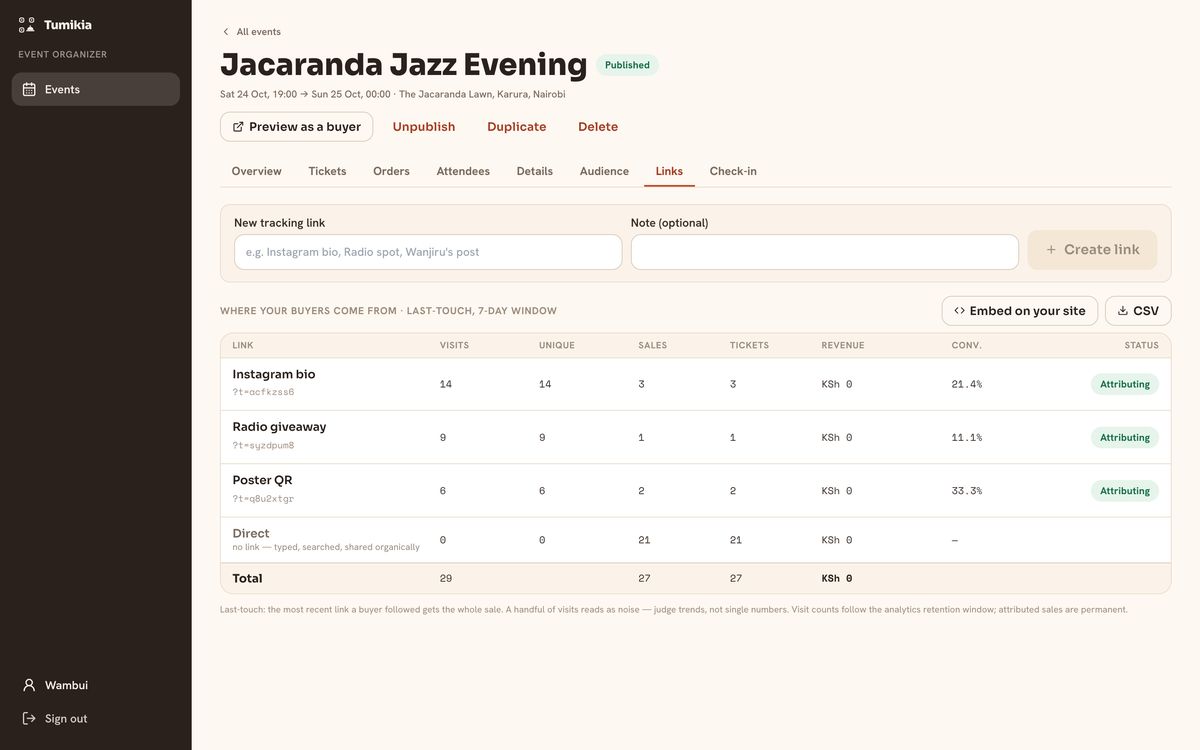The width and height of the screenshot is (1200, 750).
Task: Click the Instagram bio link name
Action: 274,374
